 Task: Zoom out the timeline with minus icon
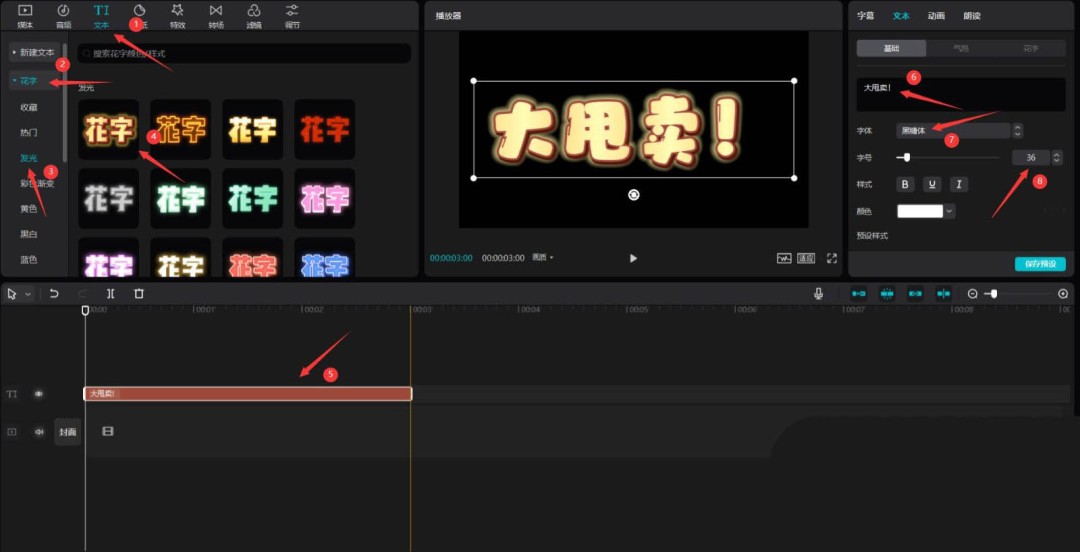click(973, 294)
